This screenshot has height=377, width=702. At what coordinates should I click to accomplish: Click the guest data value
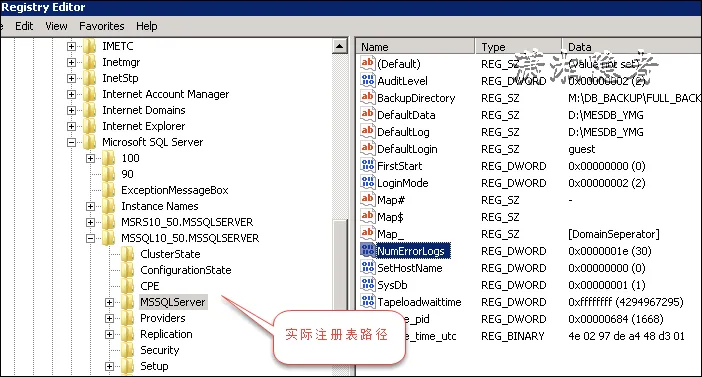[x=582, y=149]
